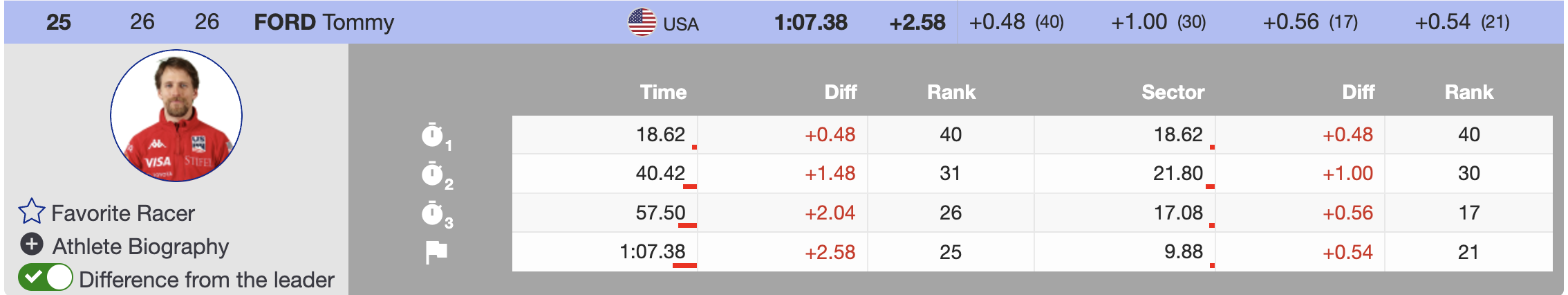Click the Favorite Racer star icon

coord(32,212)
